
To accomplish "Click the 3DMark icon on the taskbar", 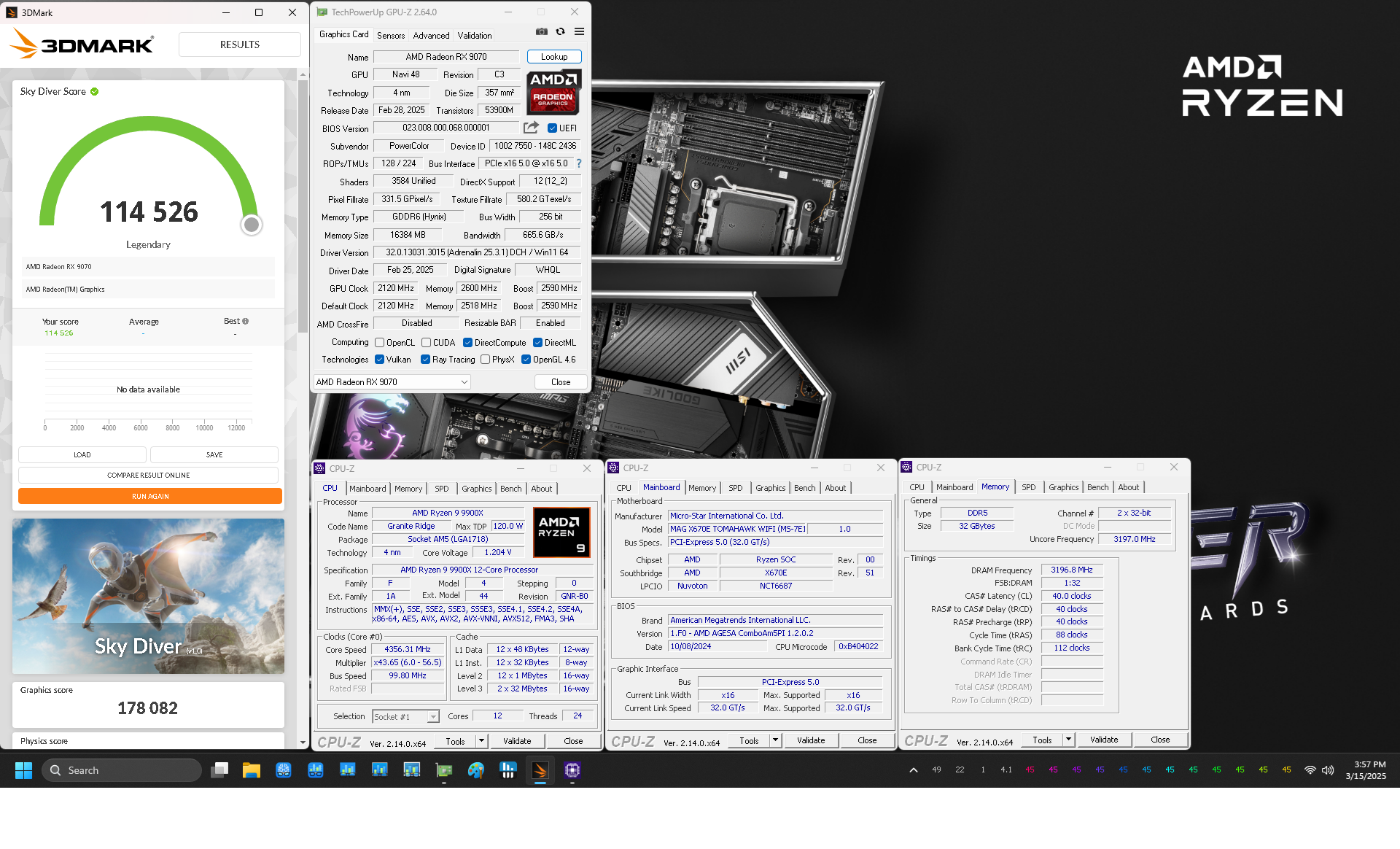I will coord(540,770).
